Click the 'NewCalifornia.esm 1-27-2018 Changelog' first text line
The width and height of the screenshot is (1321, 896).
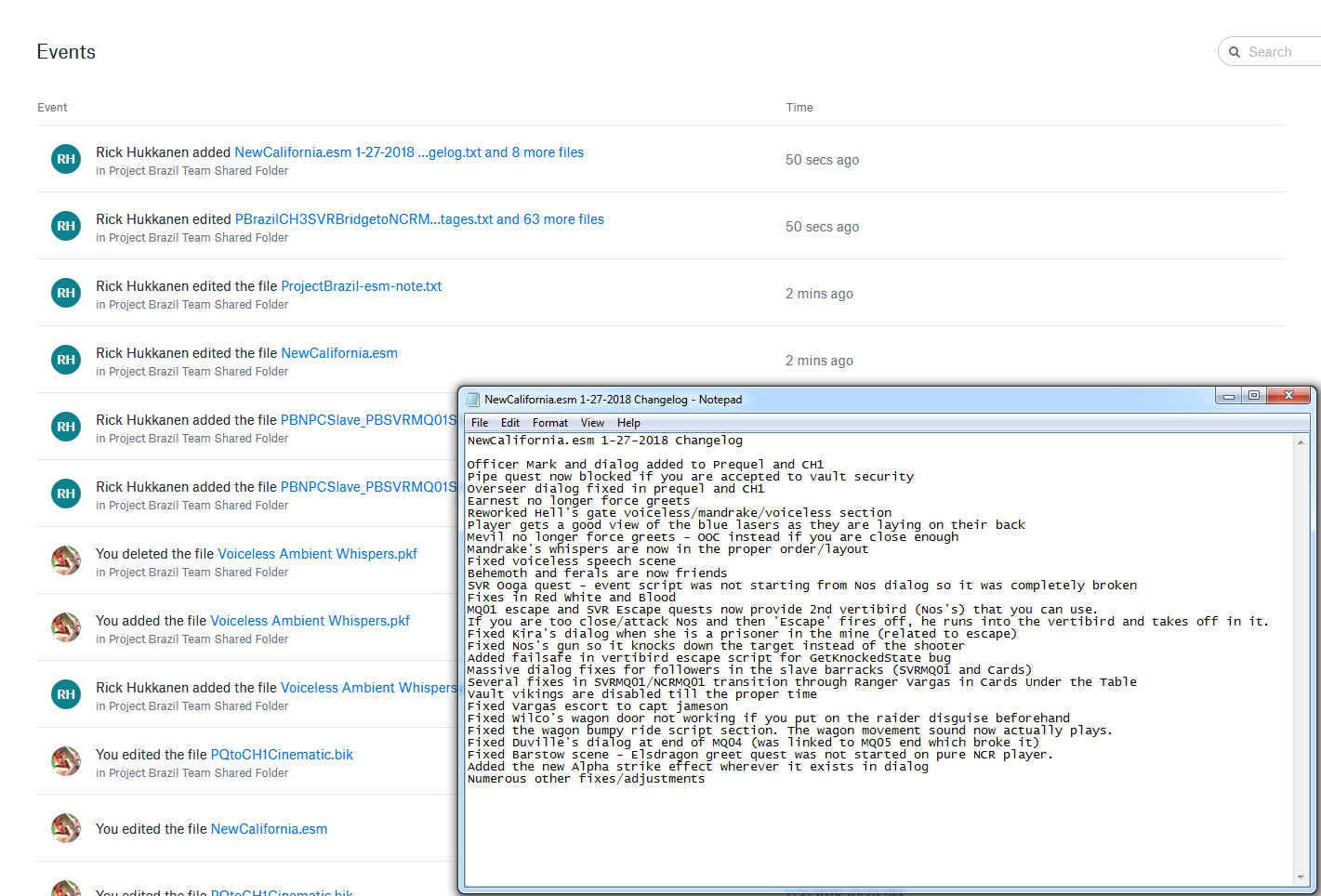pyautogui.click(x=605, y=441)
